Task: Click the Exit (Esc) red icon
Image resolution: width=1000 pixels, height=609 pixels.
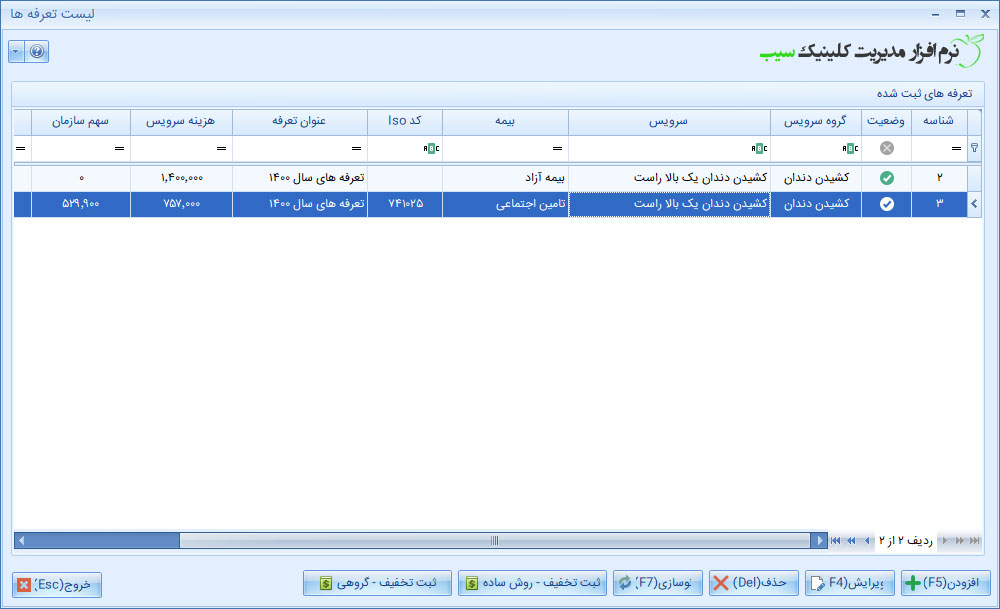Action: point(24,584)
